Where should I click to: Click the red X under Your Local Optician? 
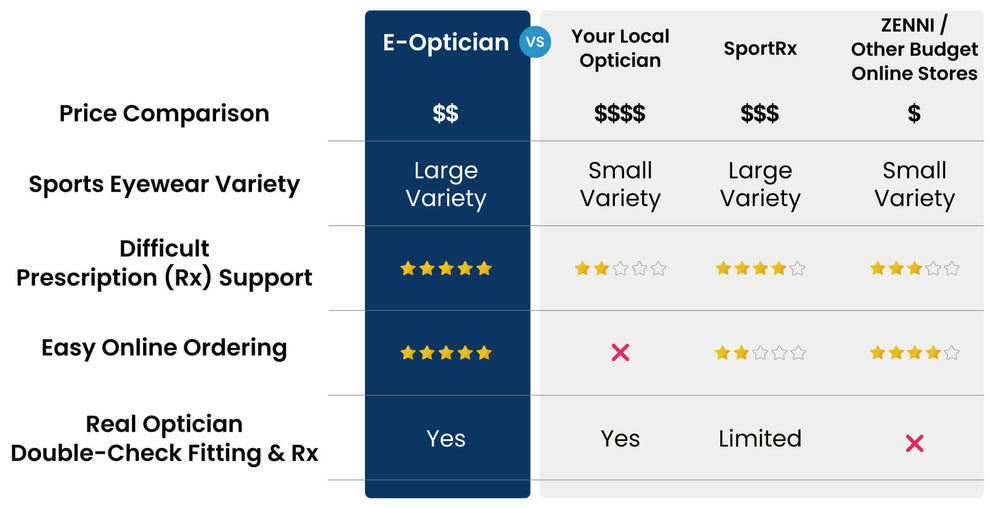pyautogui.click(x=620, y=352)
